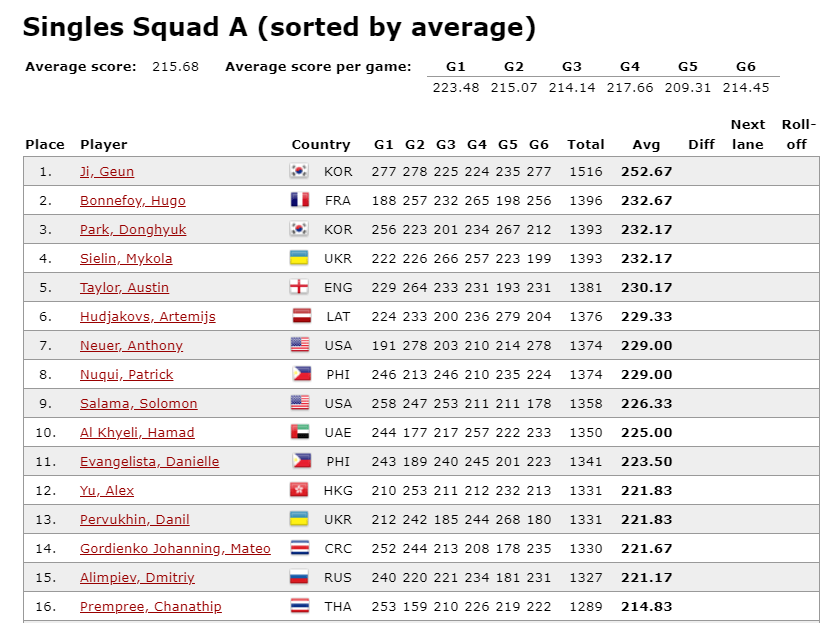Click the France flag icon next to FRA
Screen dimensions: 838x642
(299, 200)
